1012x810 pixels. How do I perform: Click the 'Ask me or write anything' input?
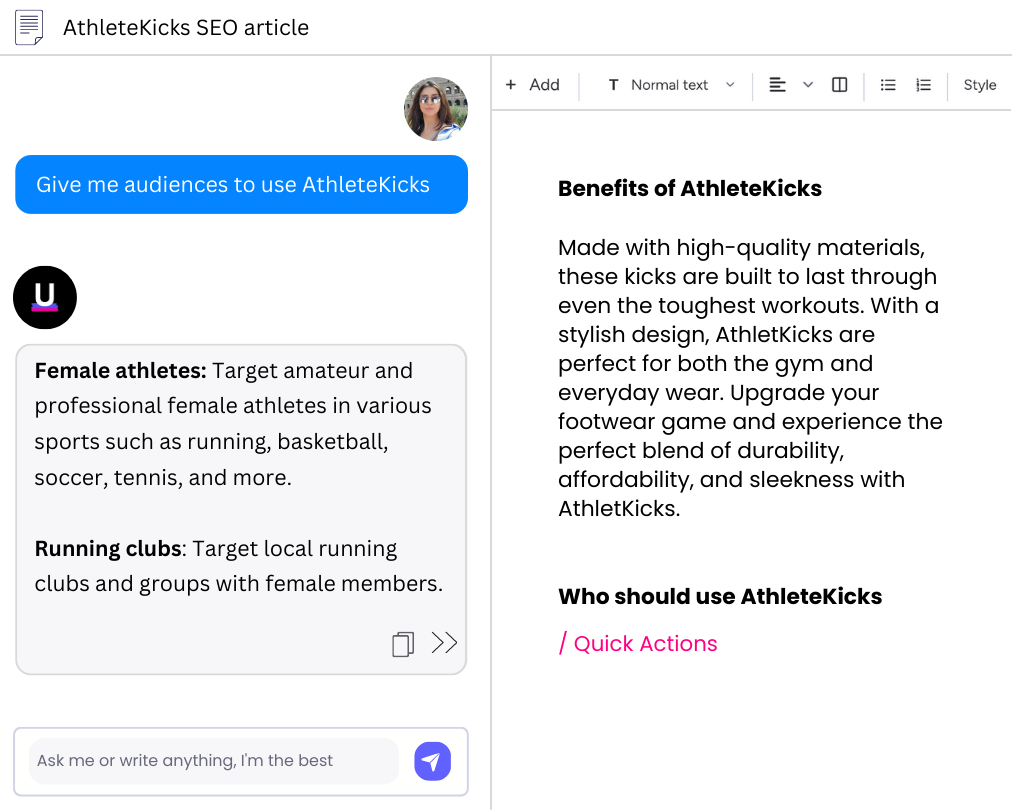coord(213,761)
